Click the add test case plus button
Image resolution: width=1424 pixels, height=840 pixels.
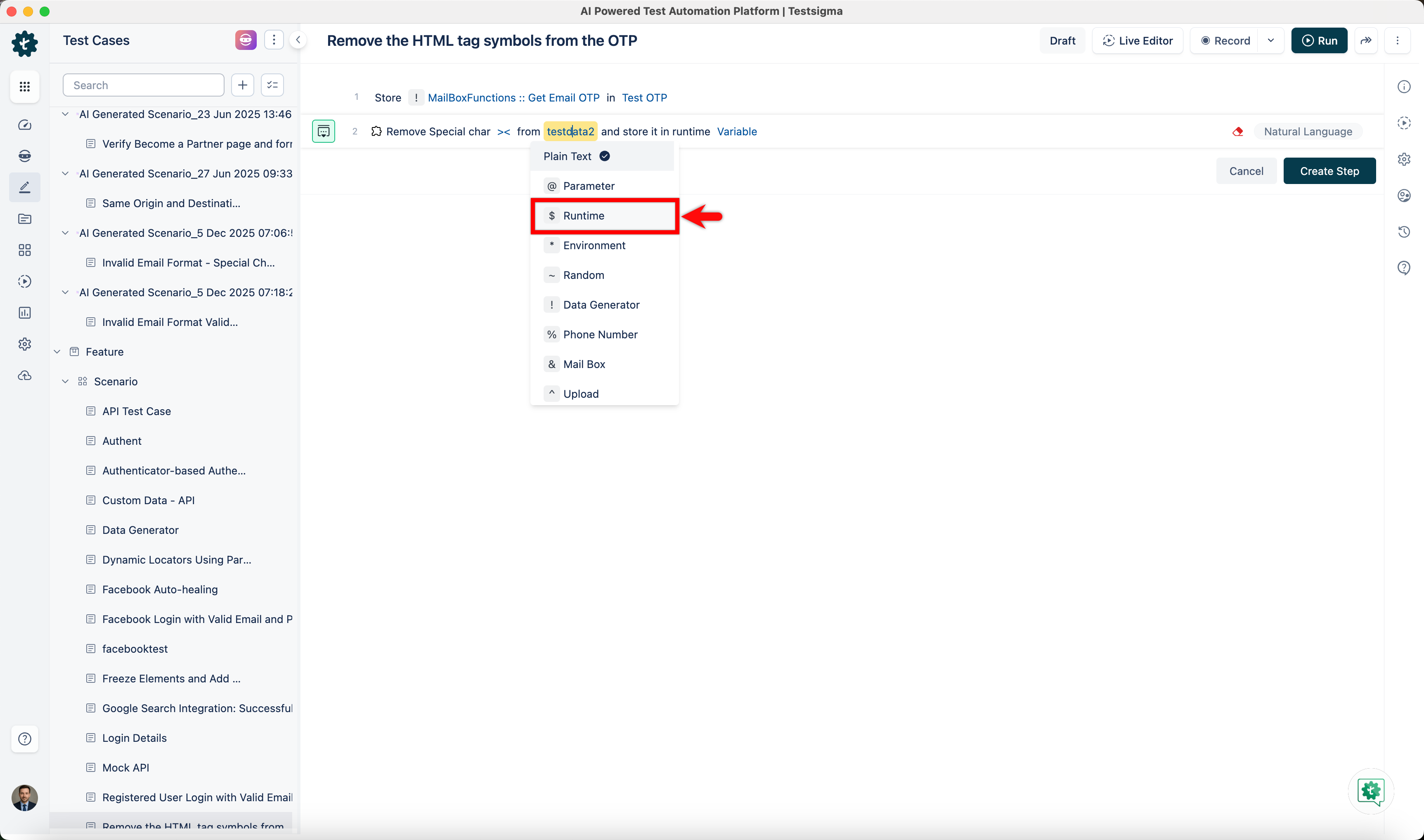click(242, 85)
